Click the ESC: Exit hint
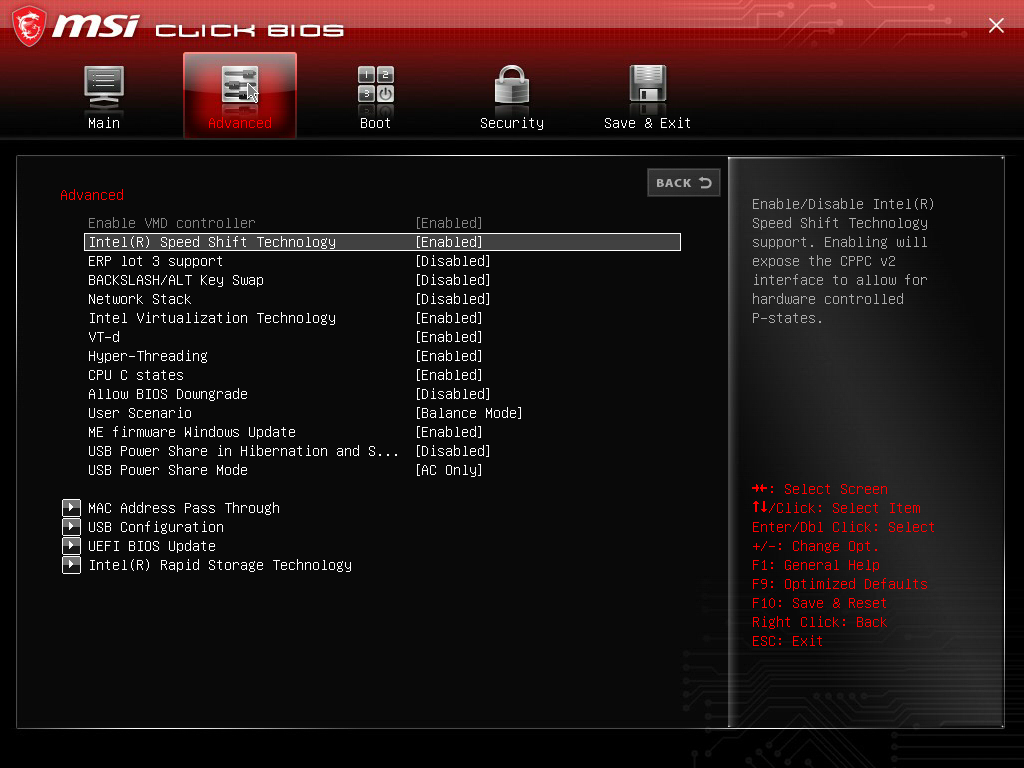This screenshot has width=1024, height=768. tap(787, 641)
